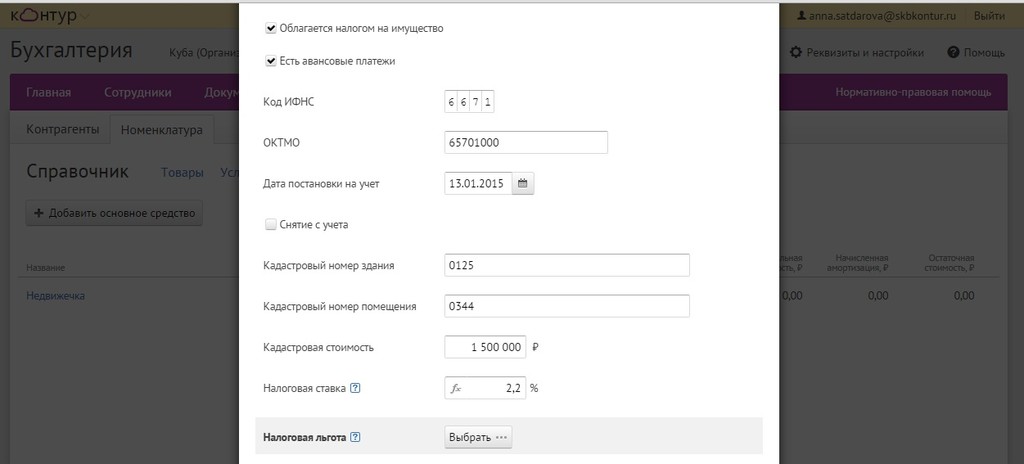Open the Выбрать tax benefit dropdown
Viewport: 1024px width, 464px height.
tap(478, 437)
